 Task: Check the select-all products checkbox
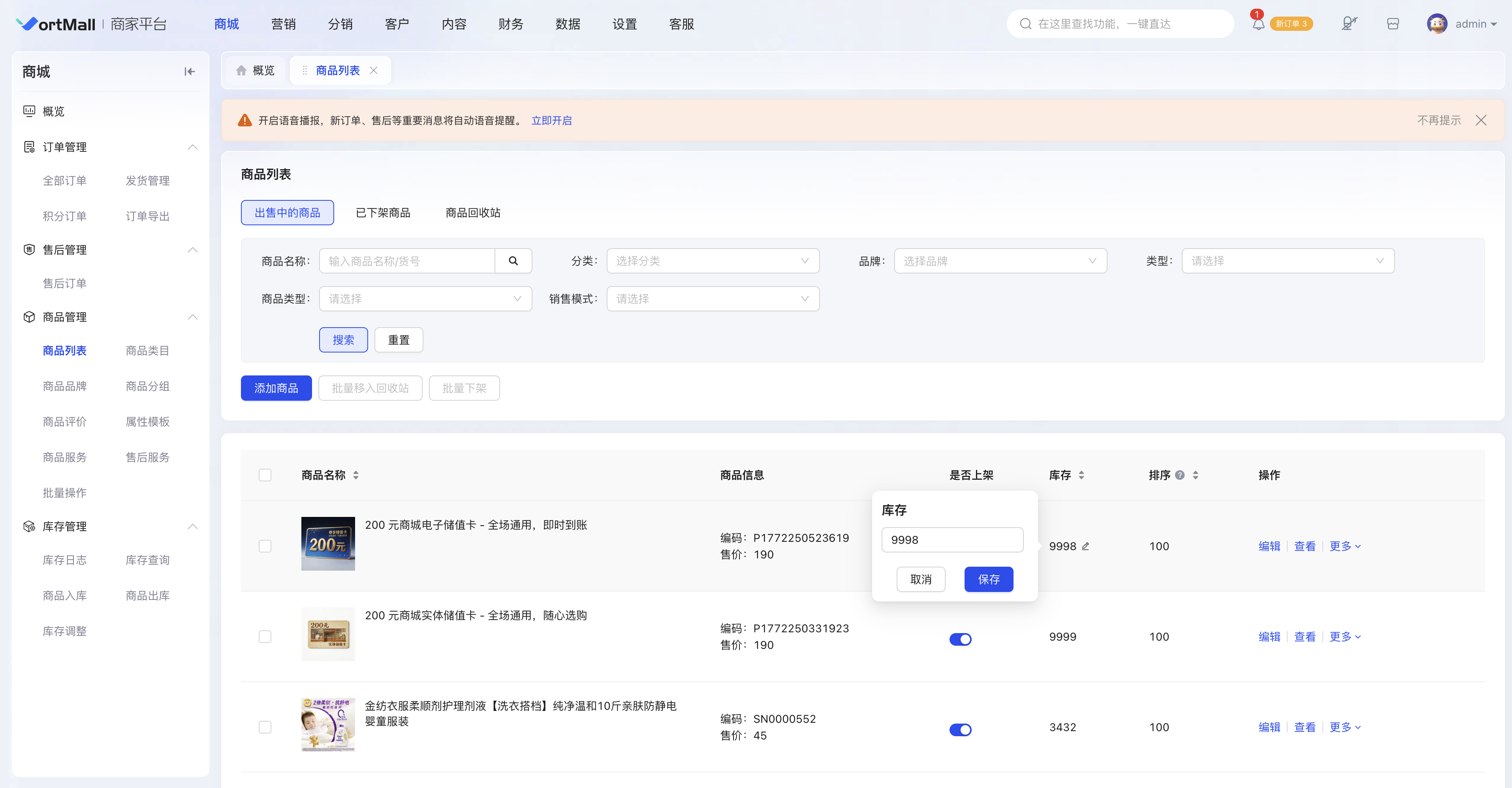(x=265, y=475)
